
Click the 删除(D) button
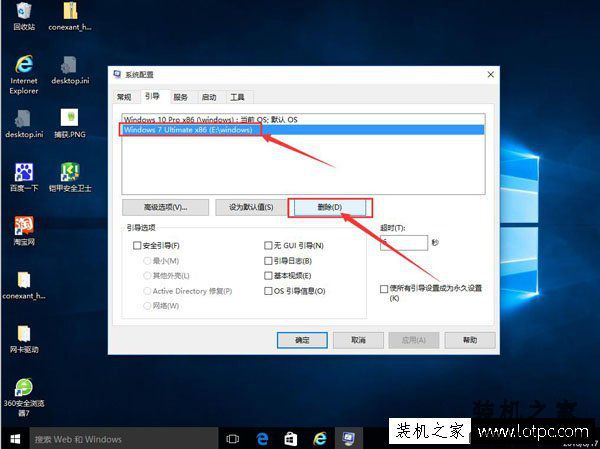(x=330, y=207)
